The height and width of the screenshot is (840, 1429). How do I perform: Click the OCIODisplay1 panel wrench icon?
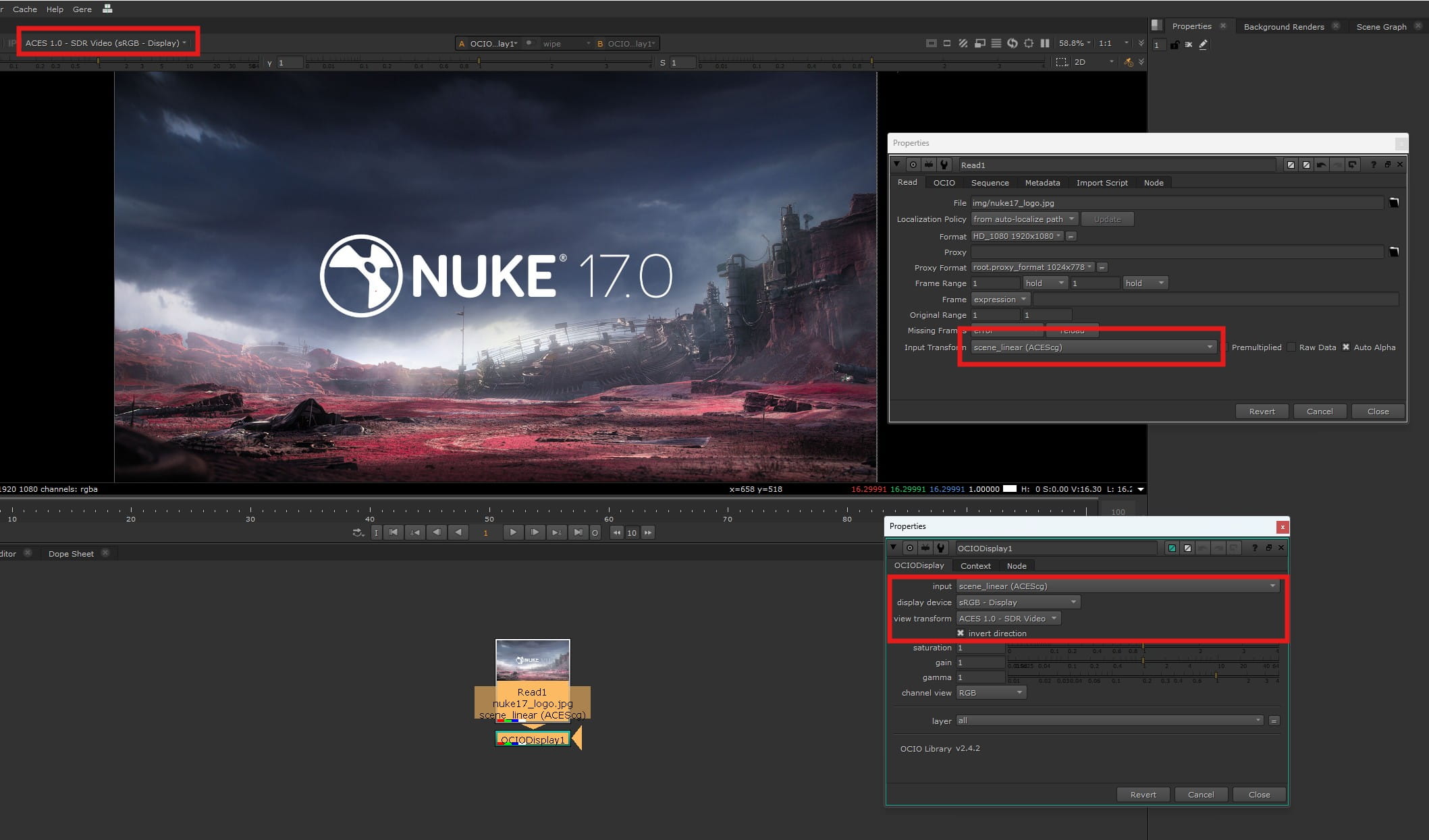pyautogui.click(x=941, y=548)
